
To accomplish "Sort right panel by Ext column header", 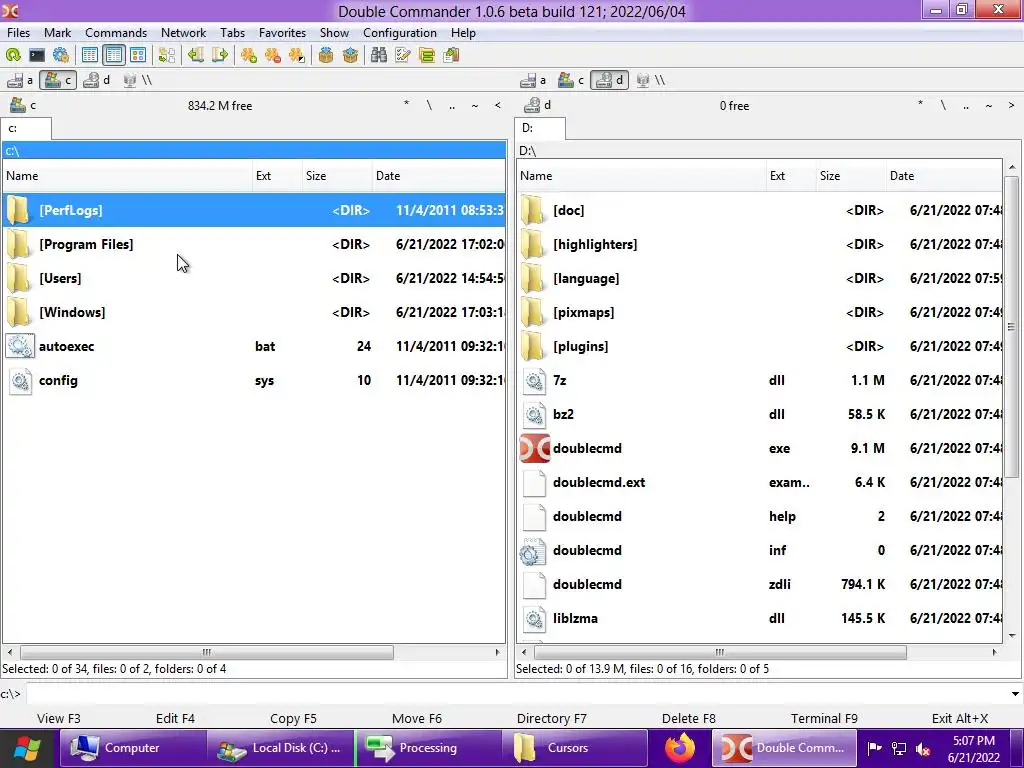I will pos(790,176).
